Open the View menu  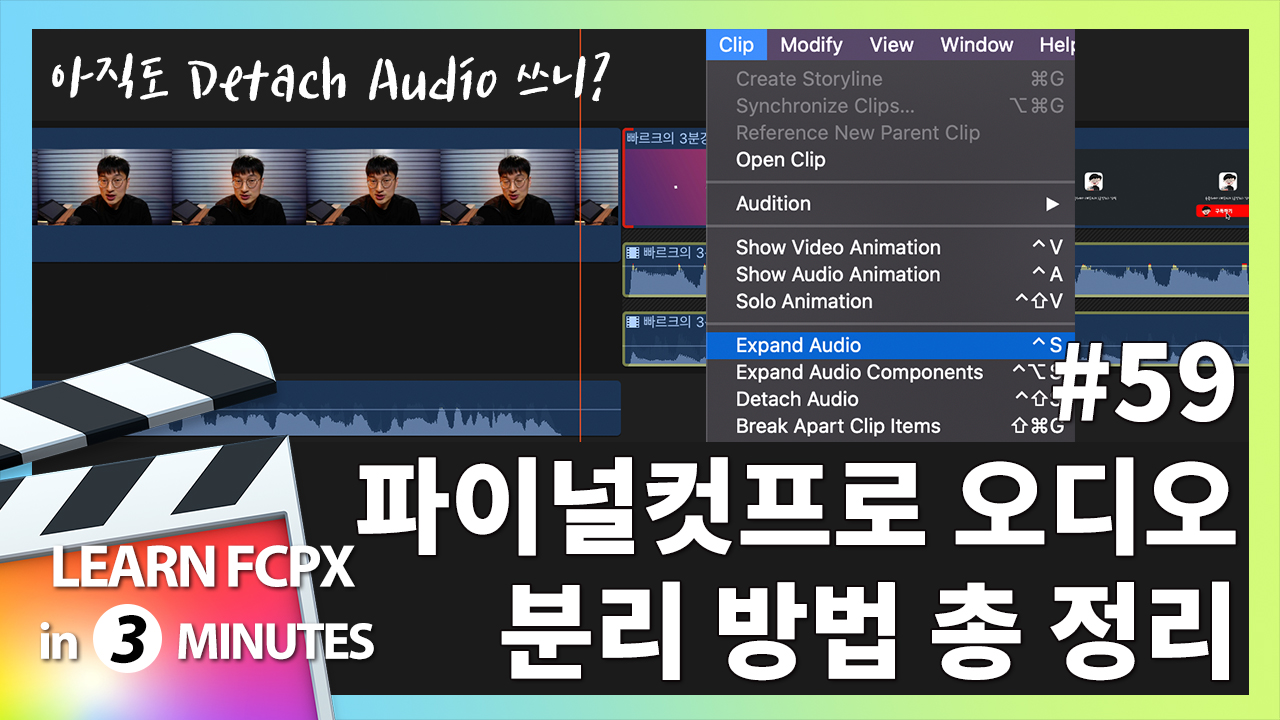[x=891, y=45]
